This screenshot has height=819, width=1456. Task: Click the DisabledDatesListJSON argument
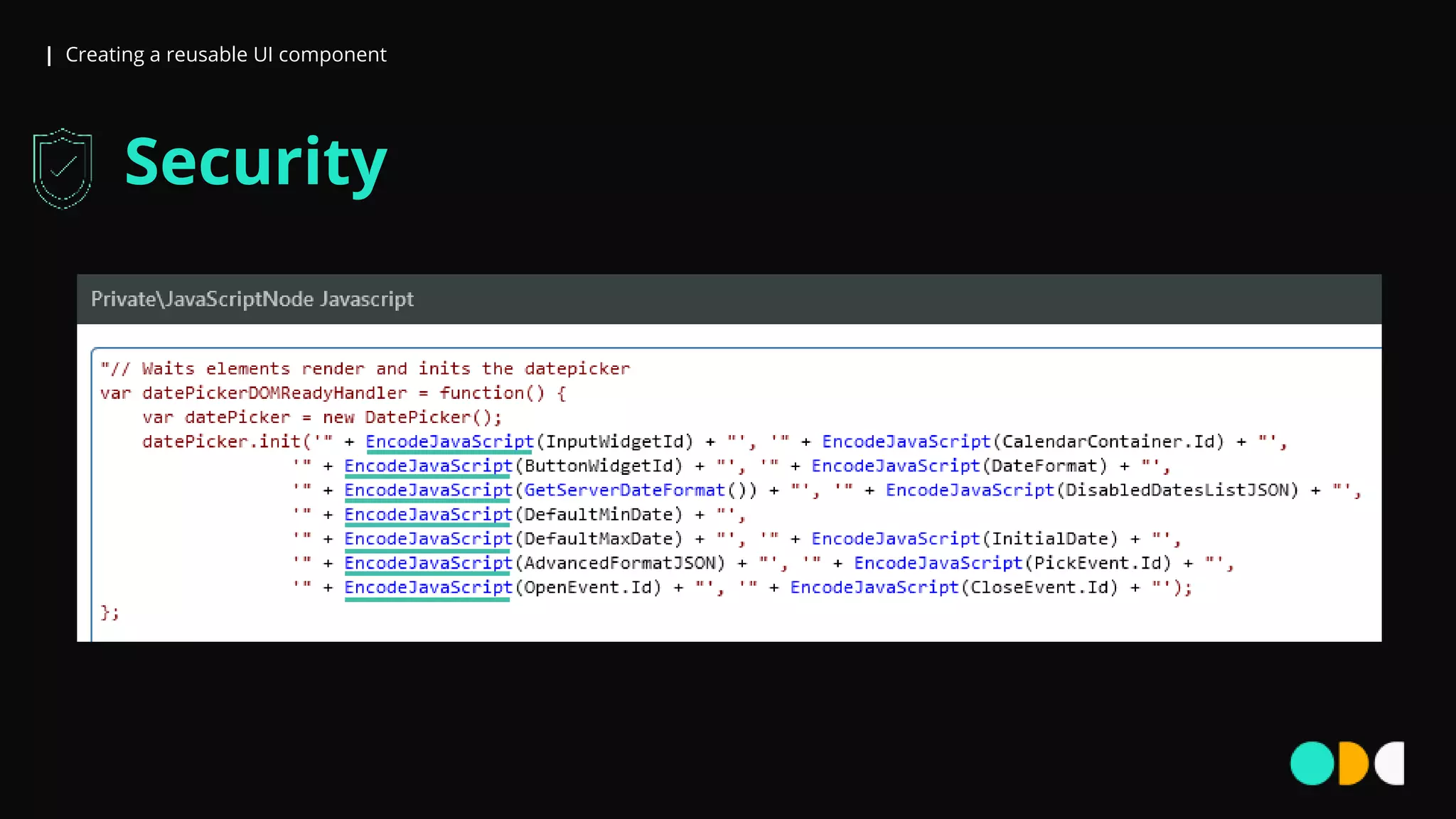(x=1177, y=490)
